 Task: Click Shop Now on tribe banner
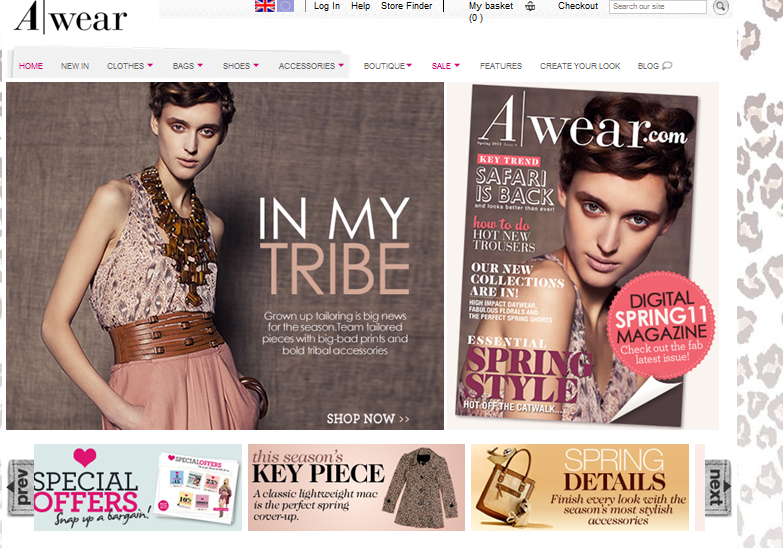pyautogui.click(x=368, y=419)
